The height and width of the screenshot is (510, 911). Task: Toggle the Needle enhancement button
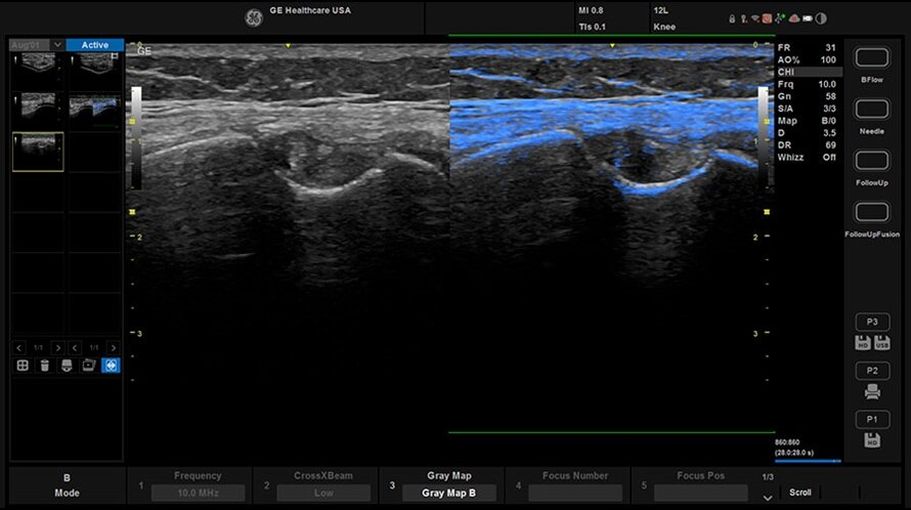point(872,109)
